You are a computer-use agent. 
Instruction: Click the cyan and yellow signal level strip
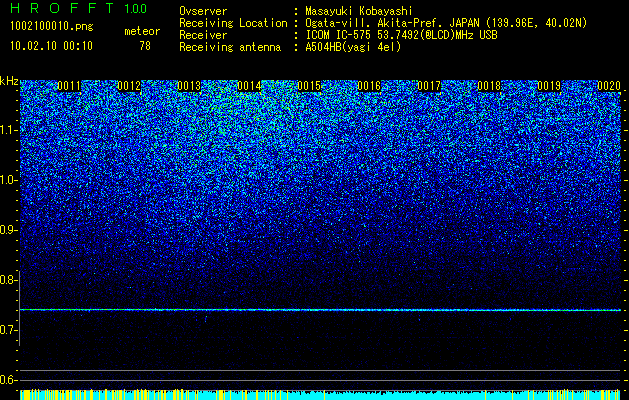point(321,394)
